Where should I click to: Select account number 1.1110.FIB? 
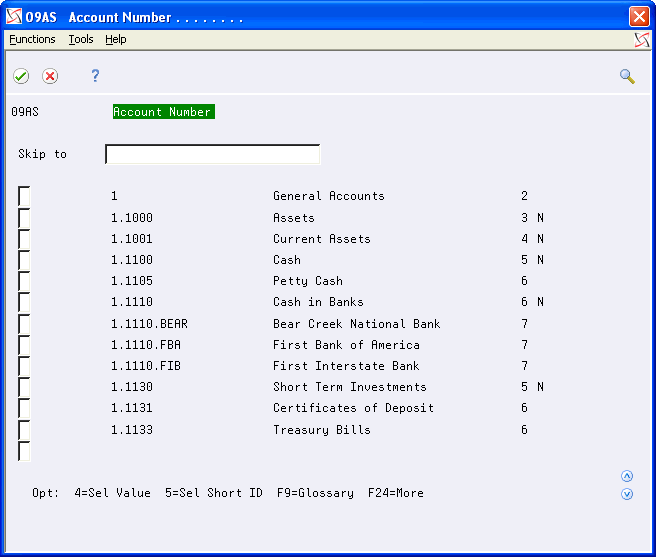pos(146,366)
